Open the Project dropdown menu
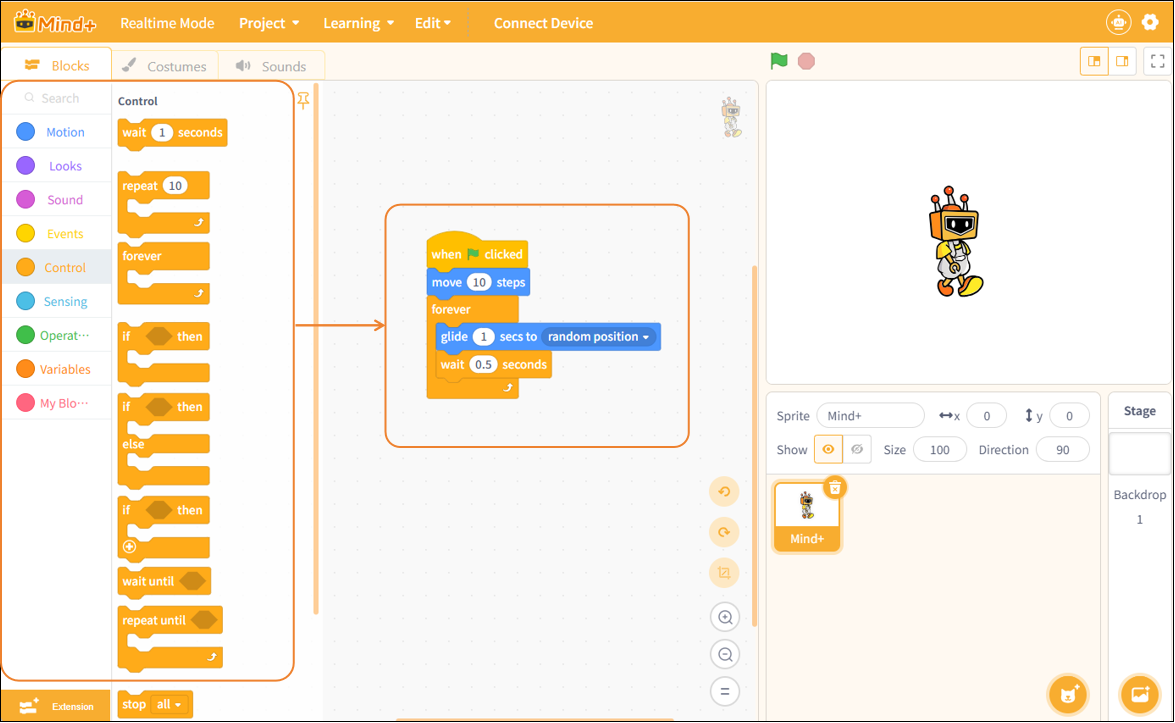 point(269,23)
